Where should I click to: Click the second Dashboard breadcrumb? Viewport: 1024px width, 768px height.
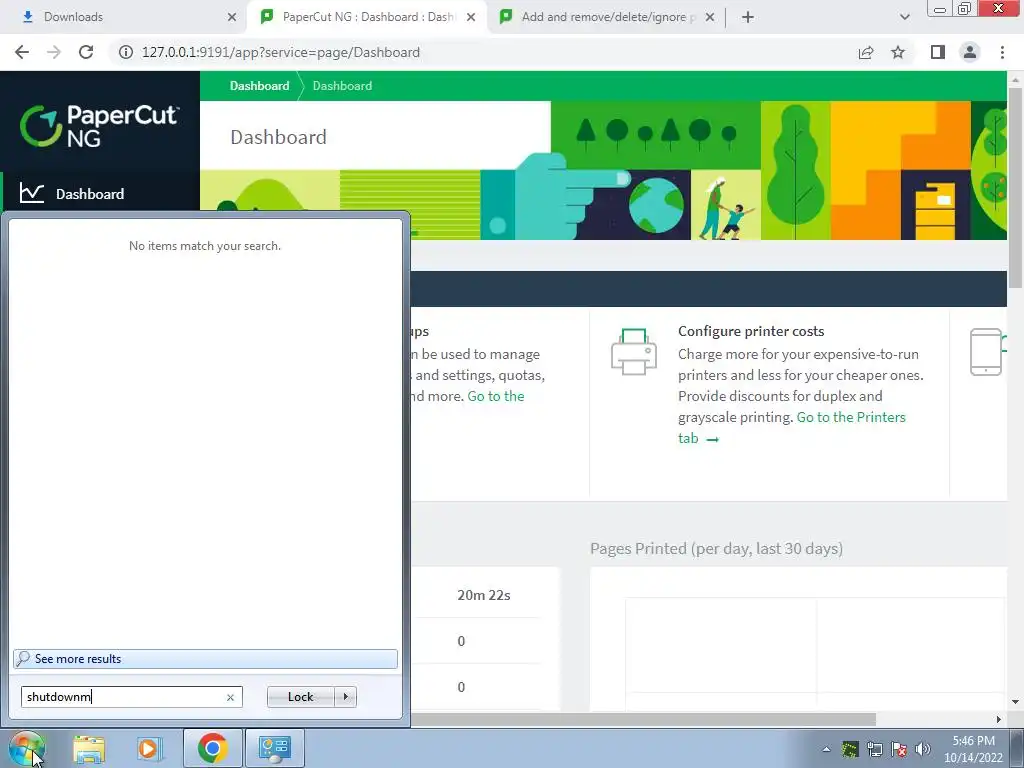coord(342,86)
